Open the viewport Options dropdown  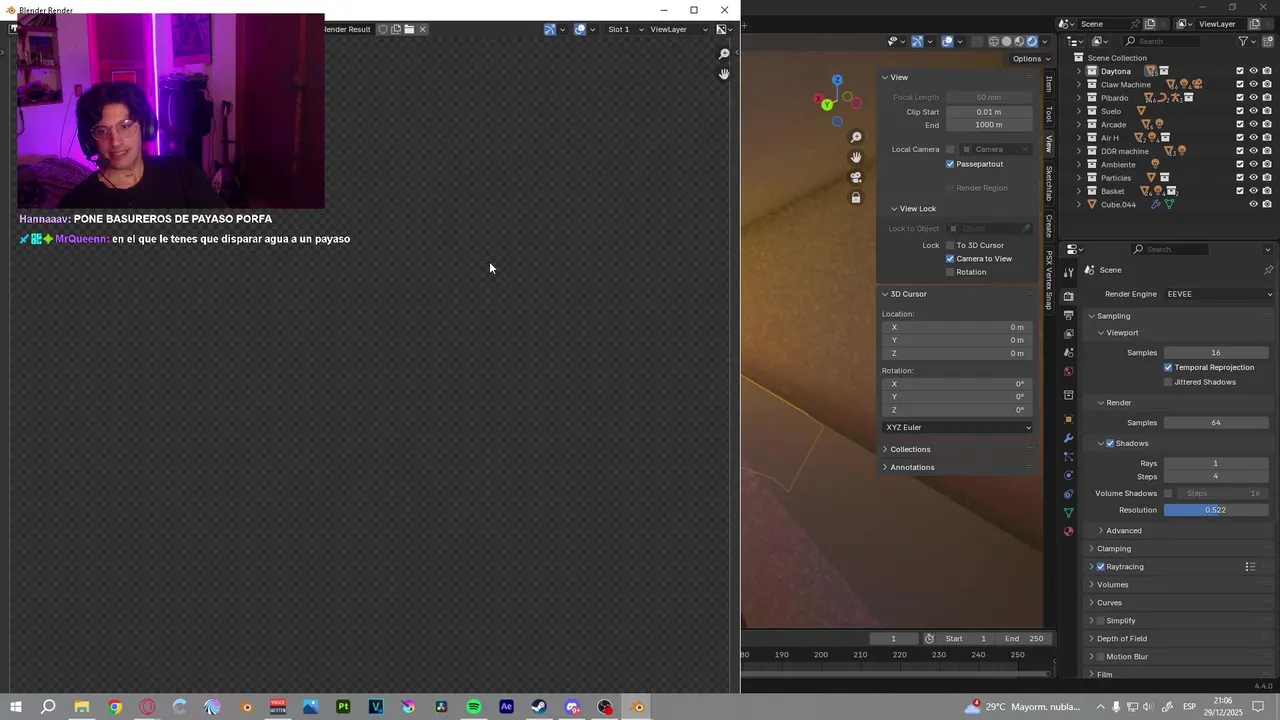1031,59
